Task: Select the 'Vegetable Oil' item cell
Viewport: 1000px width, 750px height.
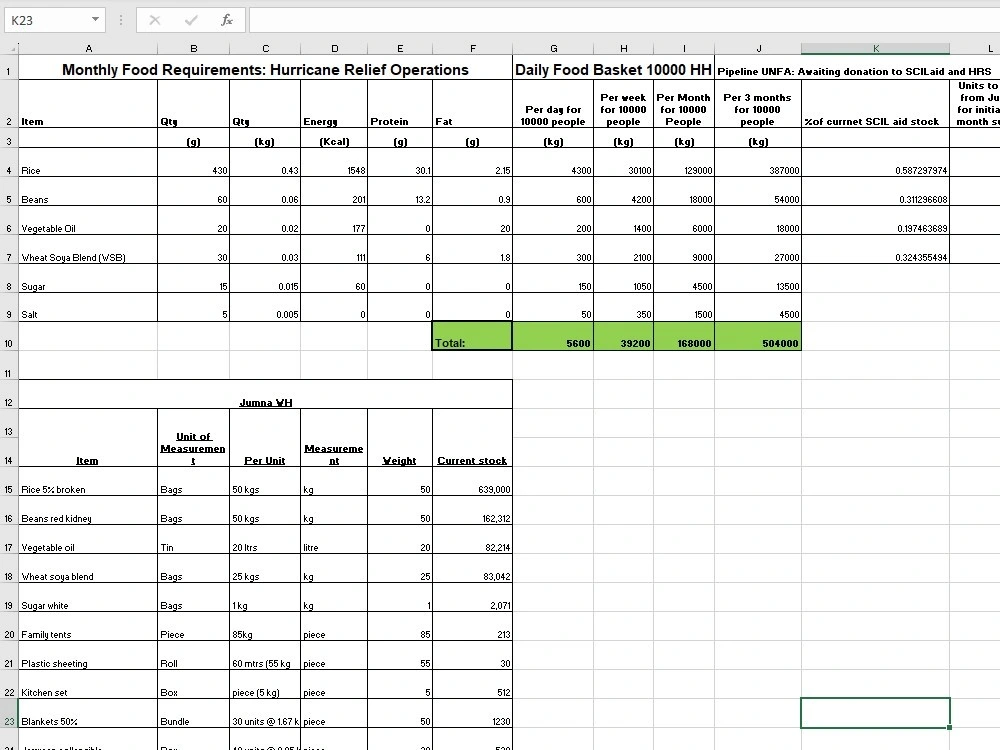Action: pos(88,221)
